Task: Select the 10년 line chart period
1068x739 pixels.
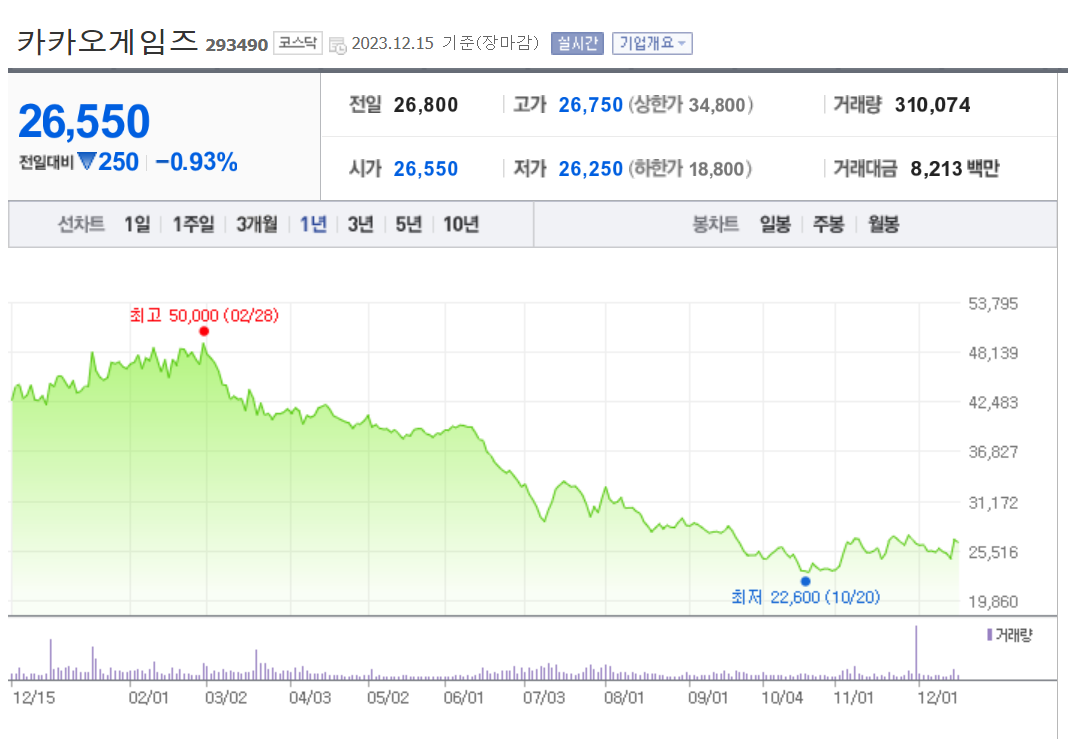Action: (x=461, y=224)
